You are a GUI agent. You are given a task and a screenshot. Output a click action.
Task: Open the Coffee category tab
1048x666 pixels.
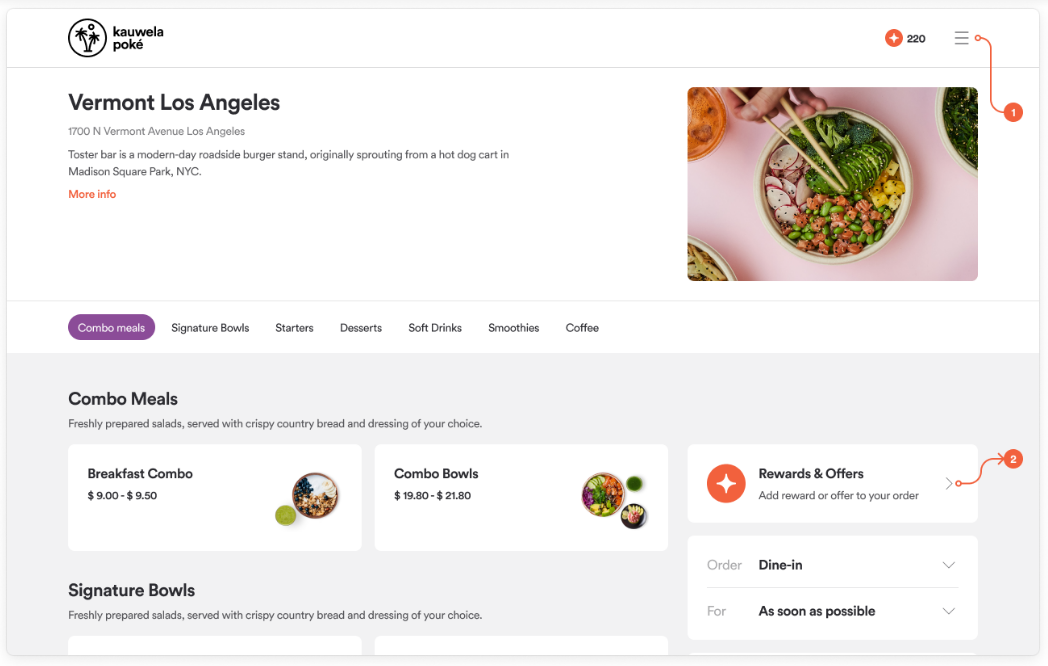(582, 328)
